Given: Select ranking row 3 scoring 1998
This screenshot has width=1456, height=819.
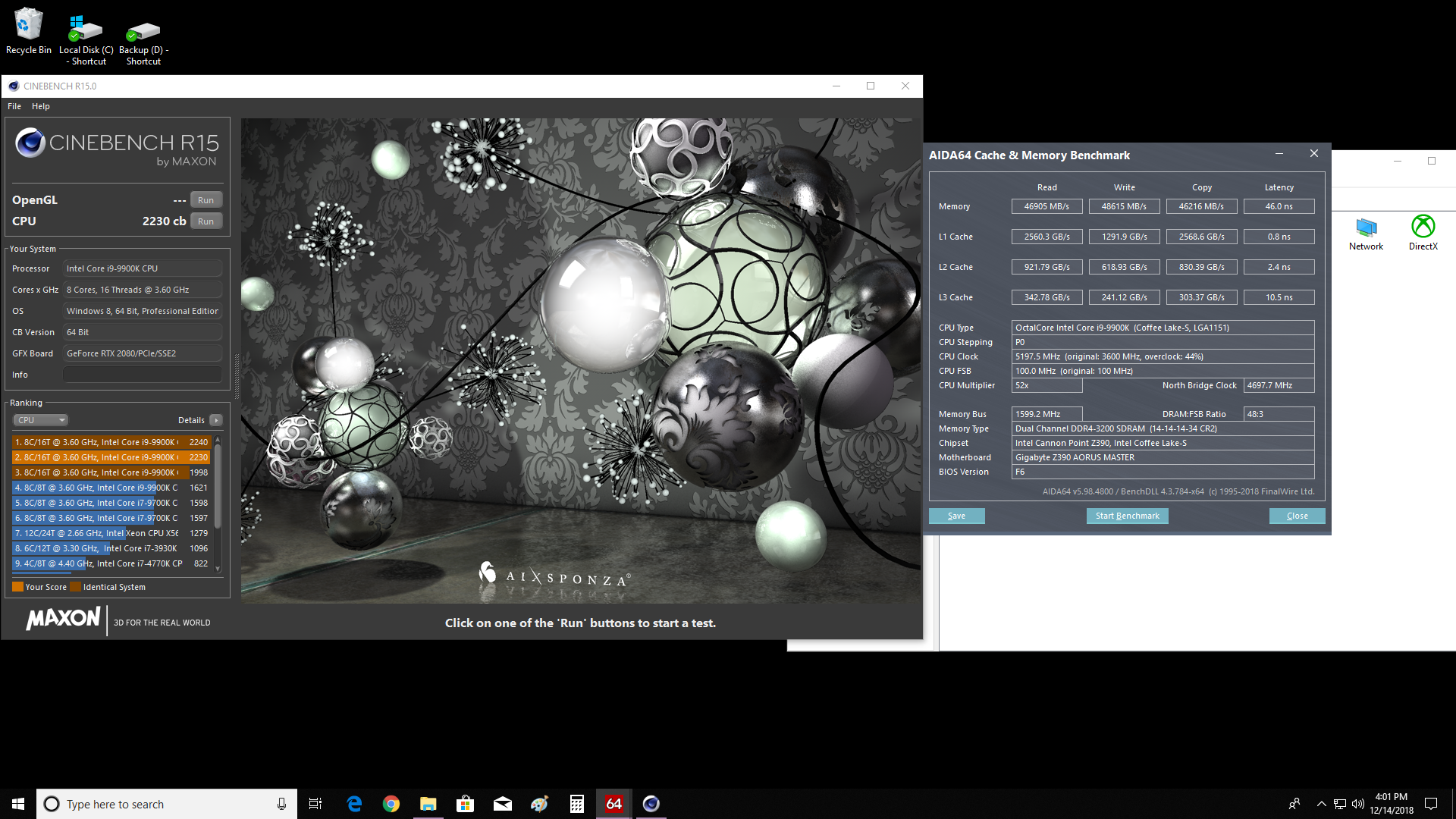Looking at the screenshot, I should tap(111, 472).
